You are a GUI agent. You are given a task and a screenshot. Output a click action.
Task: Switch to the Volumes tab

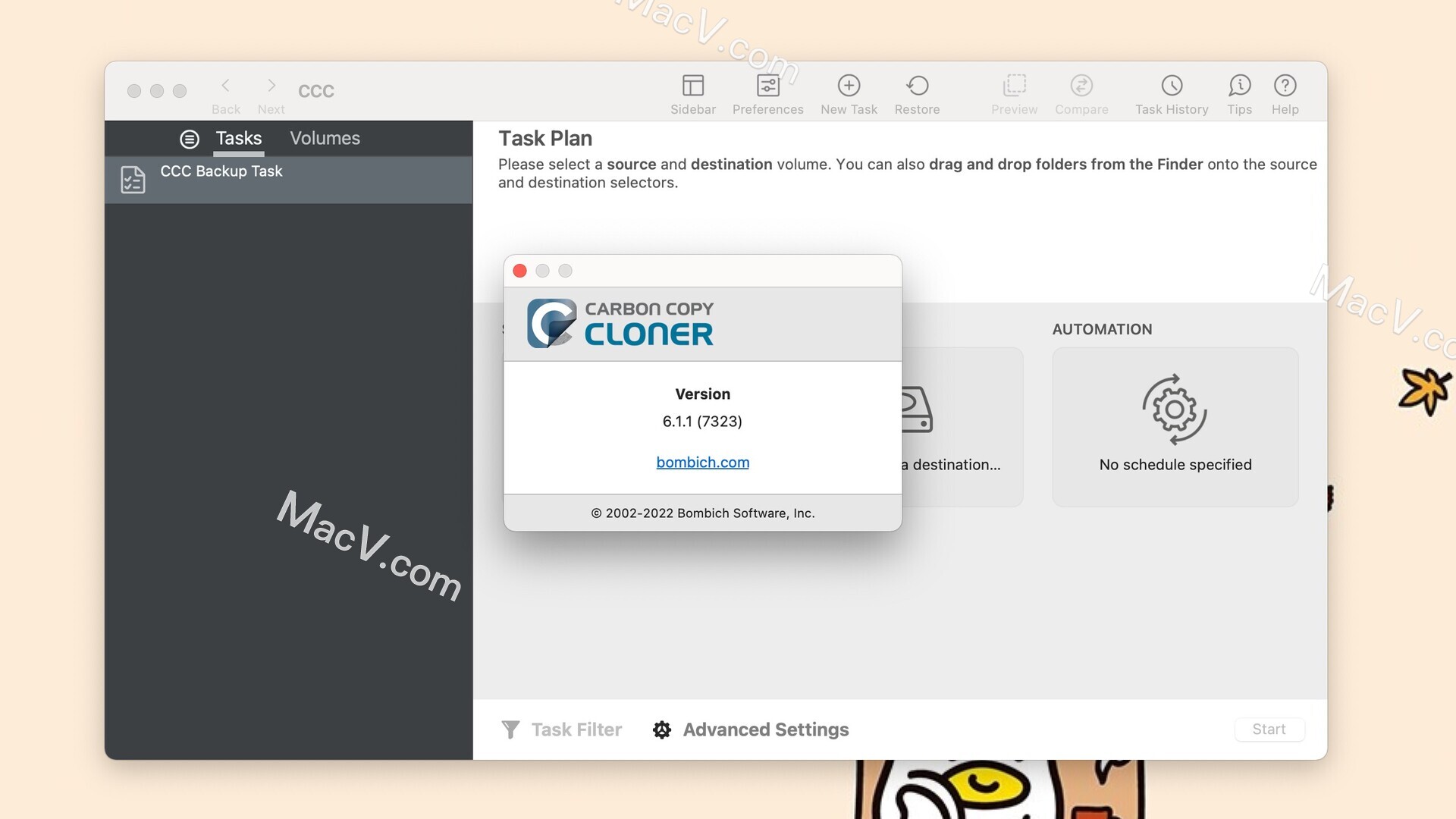pyautogui.click(x=325, y=138)
